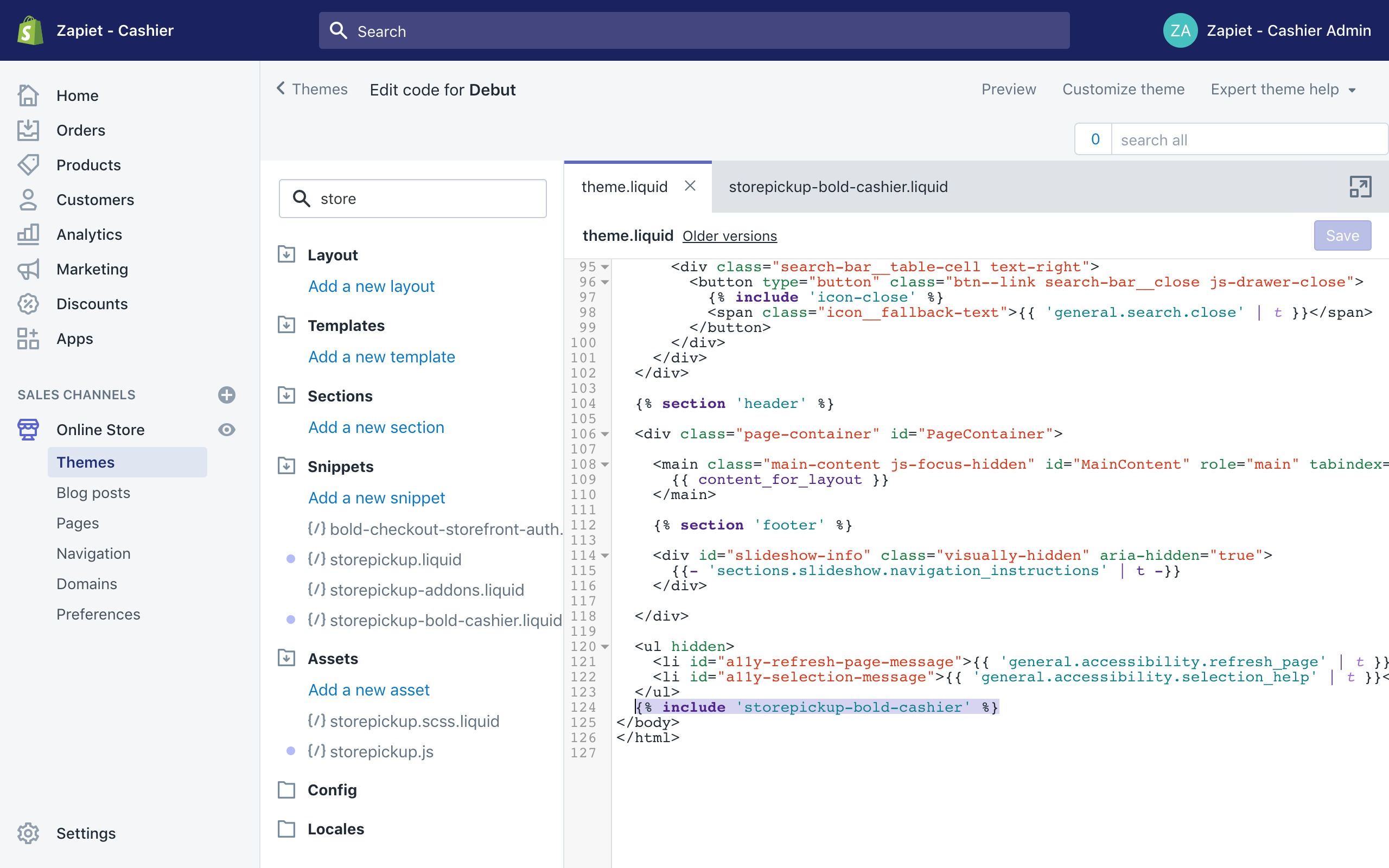Switch to storepickup-bold-cashier.liquid tab
Viewport: 1389px width, 868px height.
(838, 187)
